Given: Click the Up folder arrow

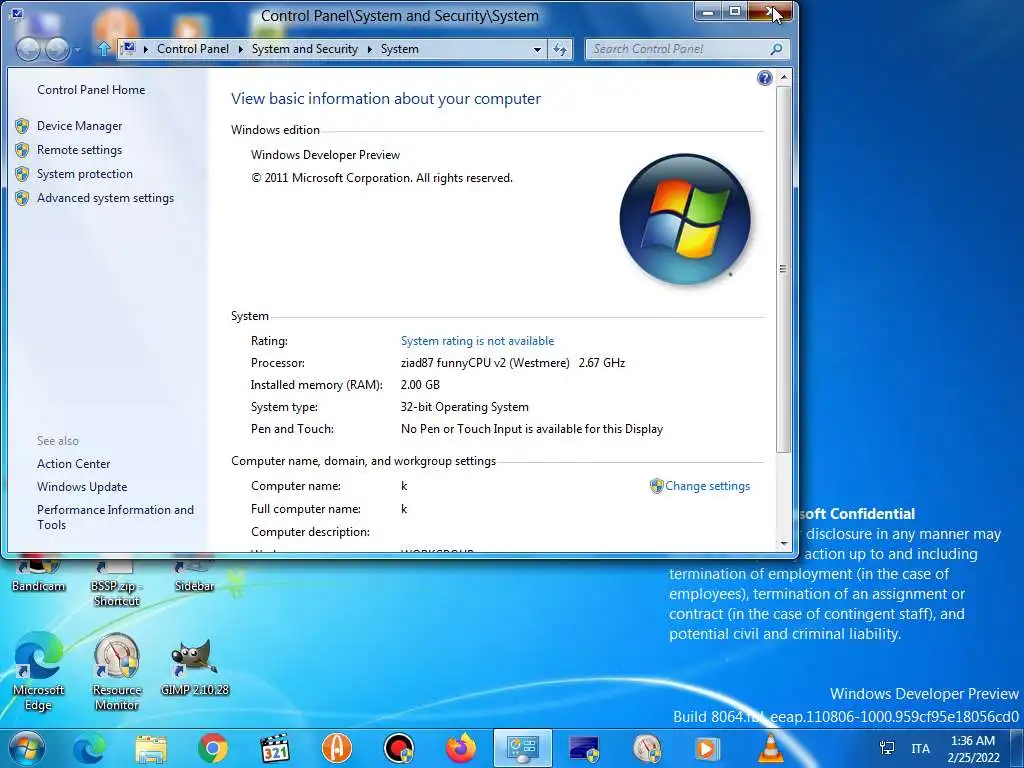Looking at the screenshot, I should [x=103, y=49].
